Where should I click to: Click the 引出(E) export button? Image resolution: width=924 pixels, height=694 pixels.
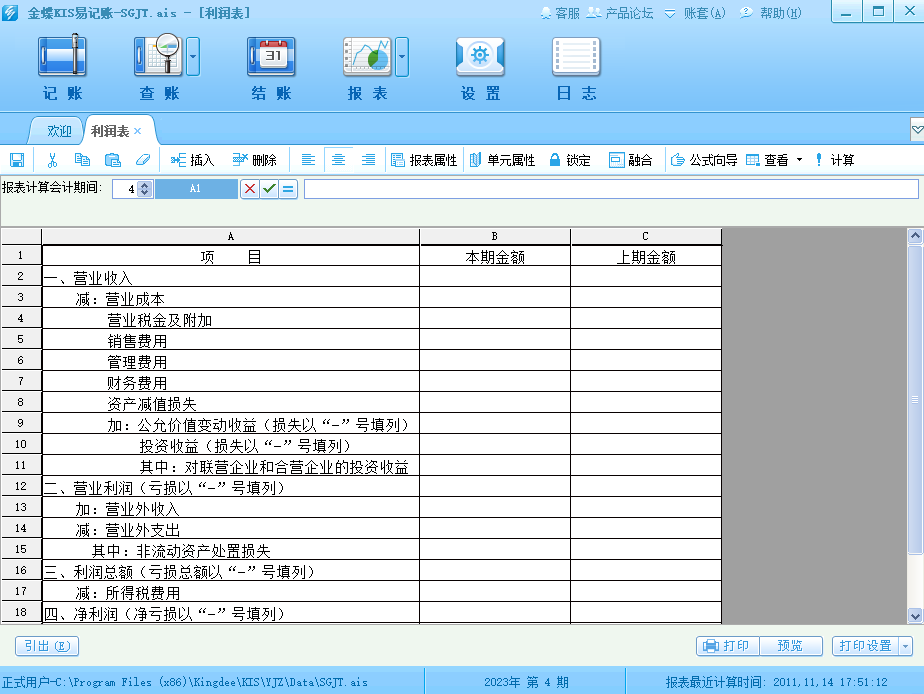[47, 646]
